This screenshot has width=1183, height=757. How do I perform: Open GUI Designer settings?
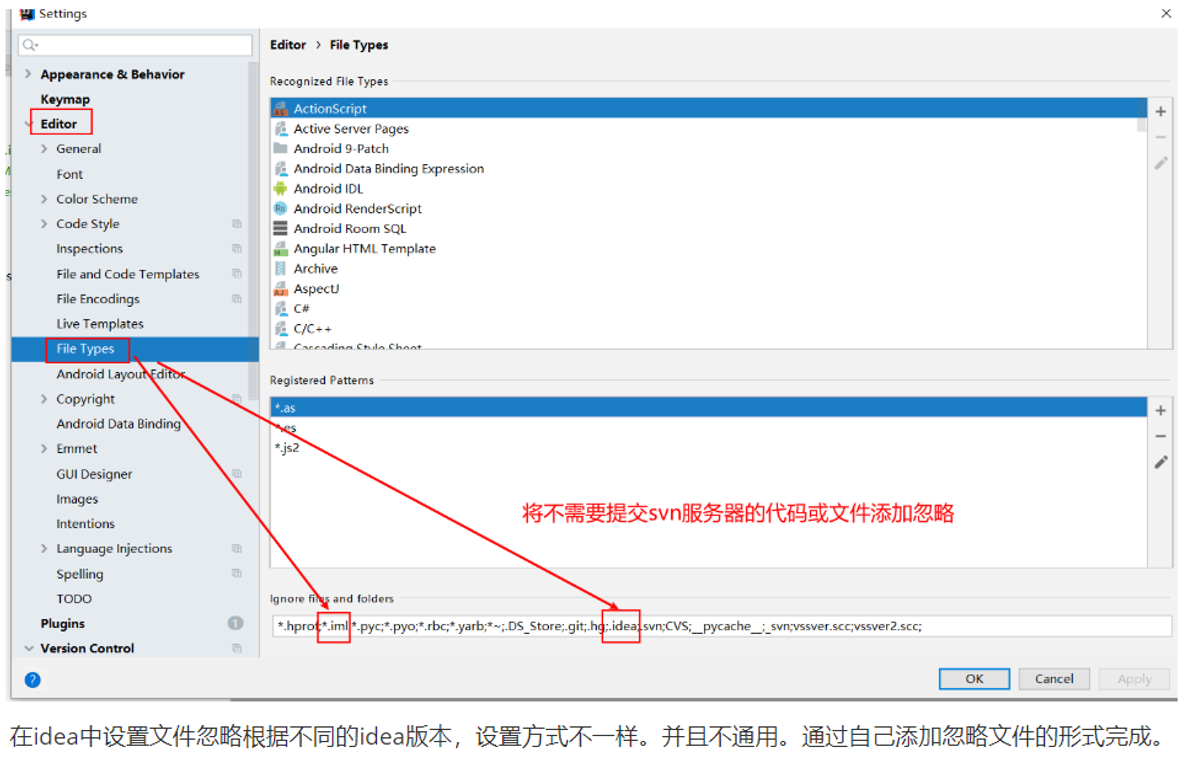point(94,474)
